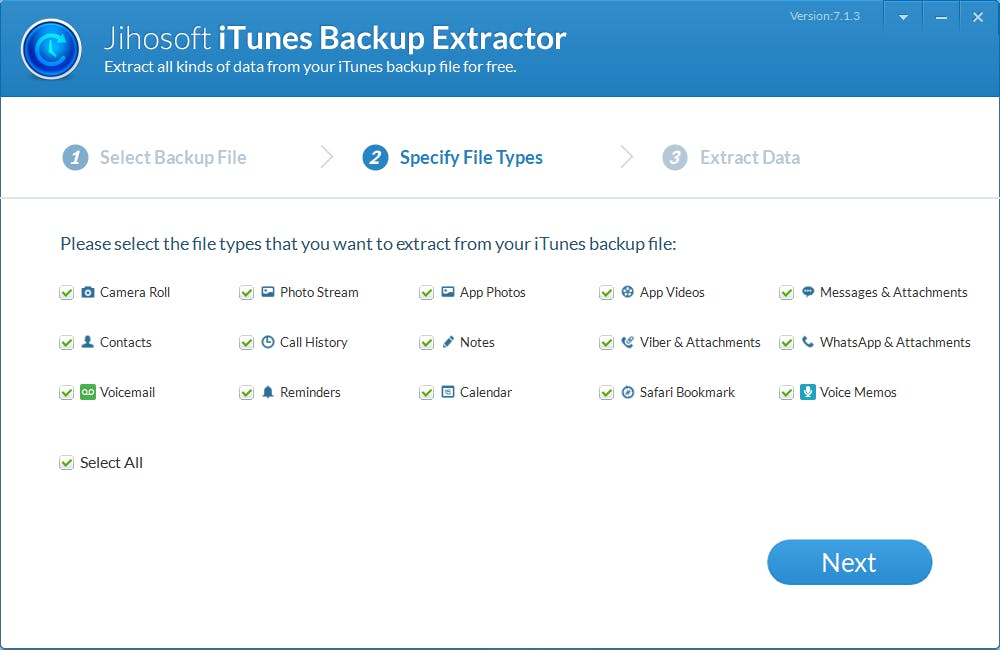Click the Reminders label
Viewport: 1000px width, 650px height.
tap(310, 392)
